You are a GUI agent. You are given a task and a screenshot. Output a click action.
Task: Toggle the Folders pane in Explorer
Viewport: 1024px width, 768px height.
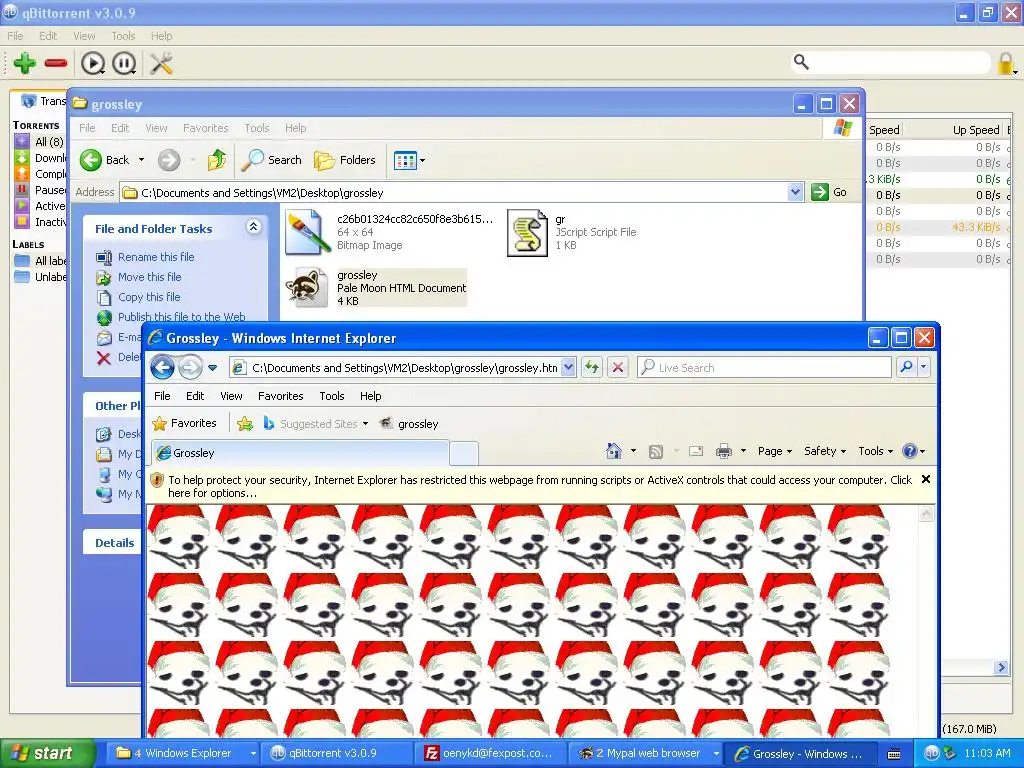(345, 160)
